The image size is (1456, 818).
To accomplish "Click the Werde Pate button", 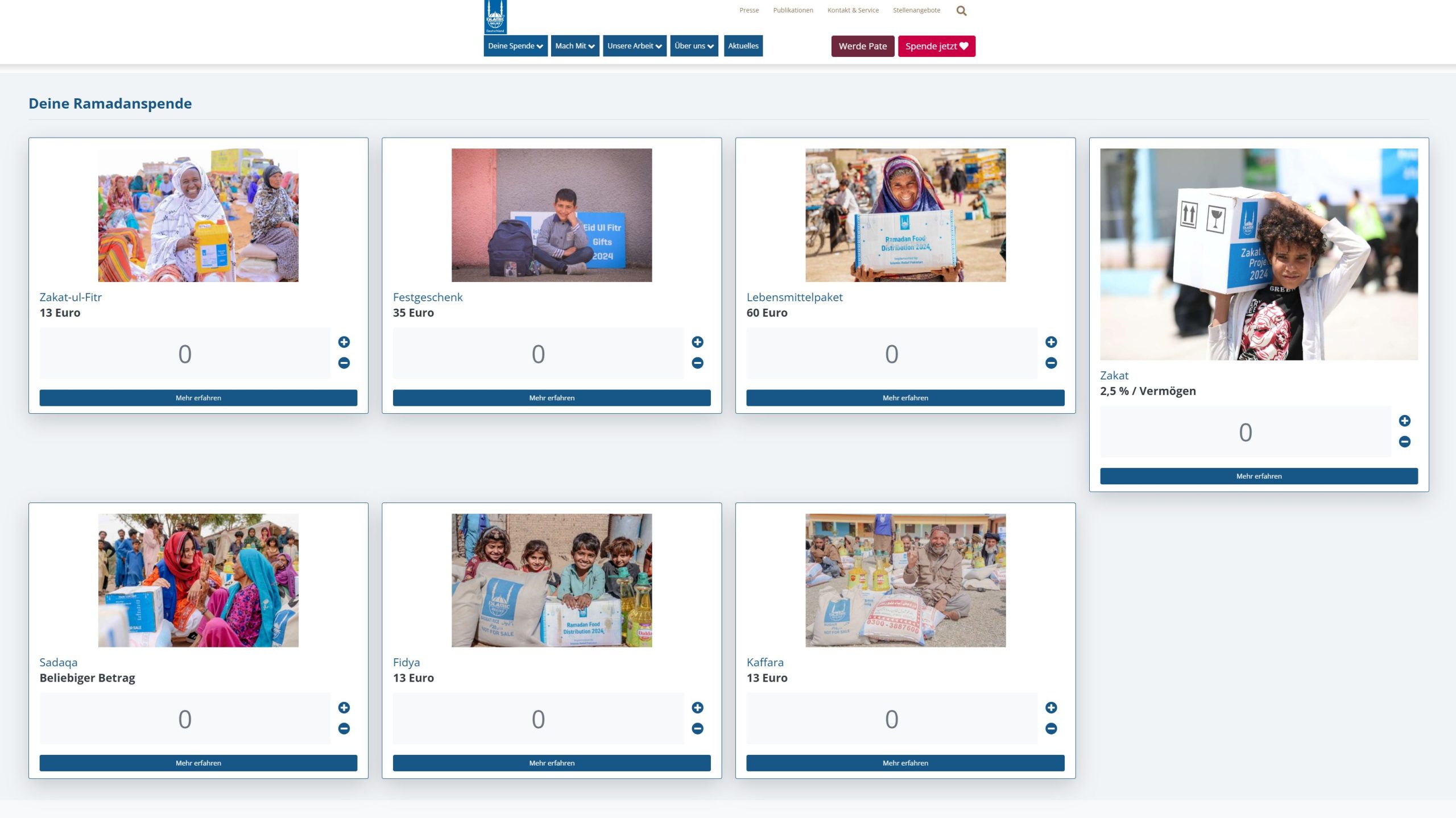I will pyautogui.click(x=862, y=46).
